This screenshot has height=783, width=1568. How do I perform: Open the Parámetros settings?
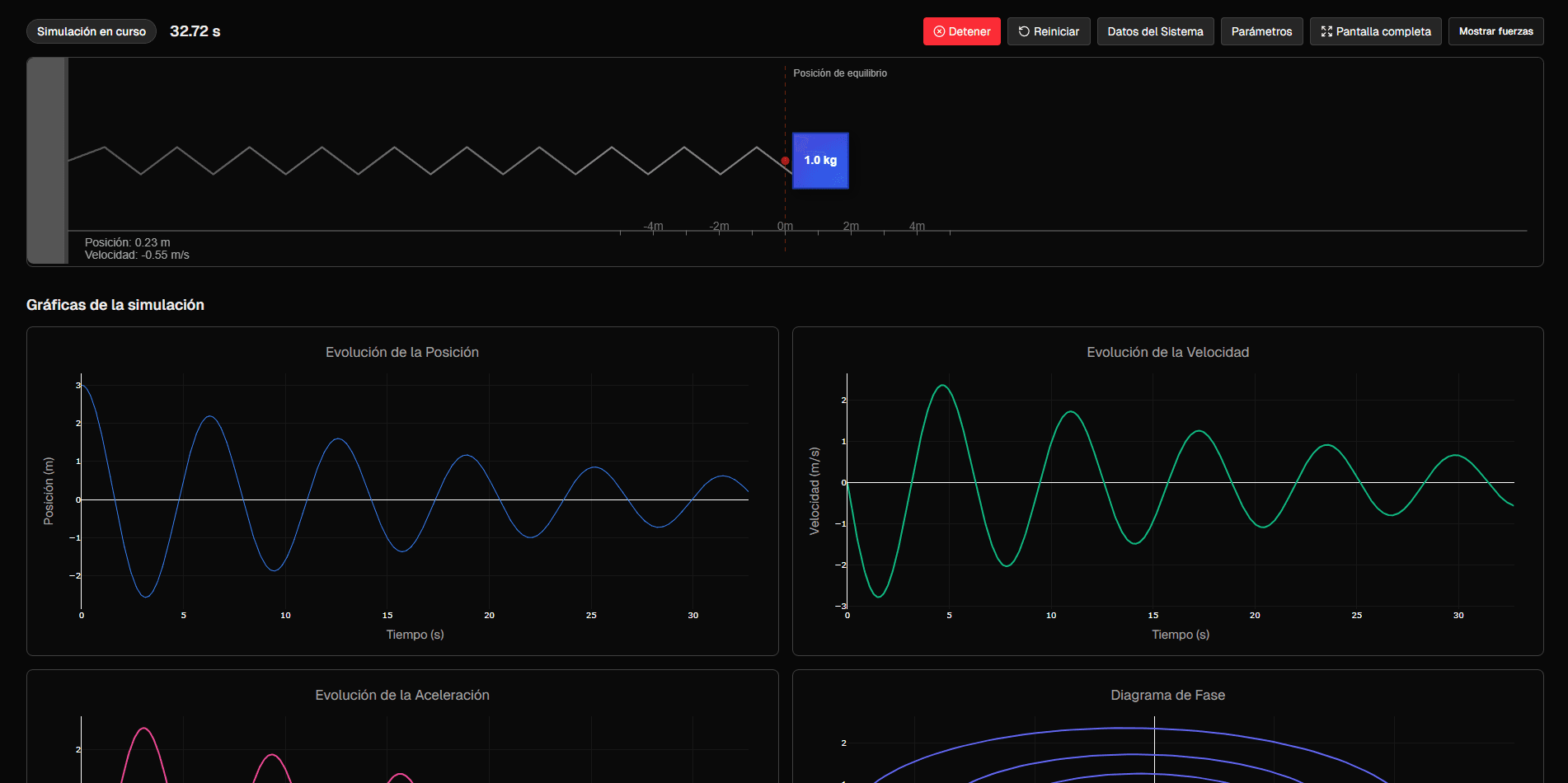point(1261,31)
